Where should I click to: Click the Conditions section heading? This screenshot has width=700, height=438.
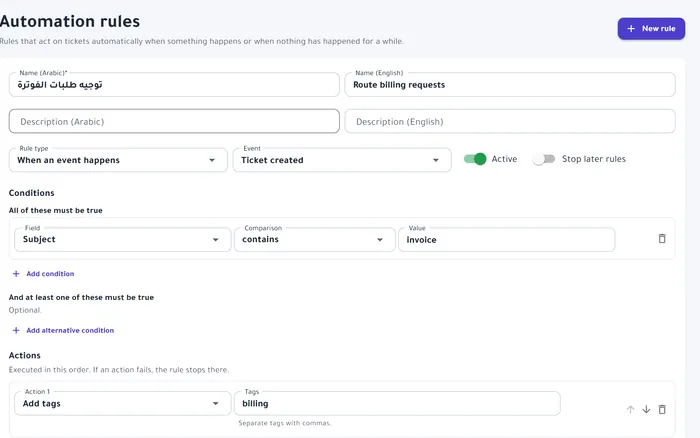[x=32, y=193]
